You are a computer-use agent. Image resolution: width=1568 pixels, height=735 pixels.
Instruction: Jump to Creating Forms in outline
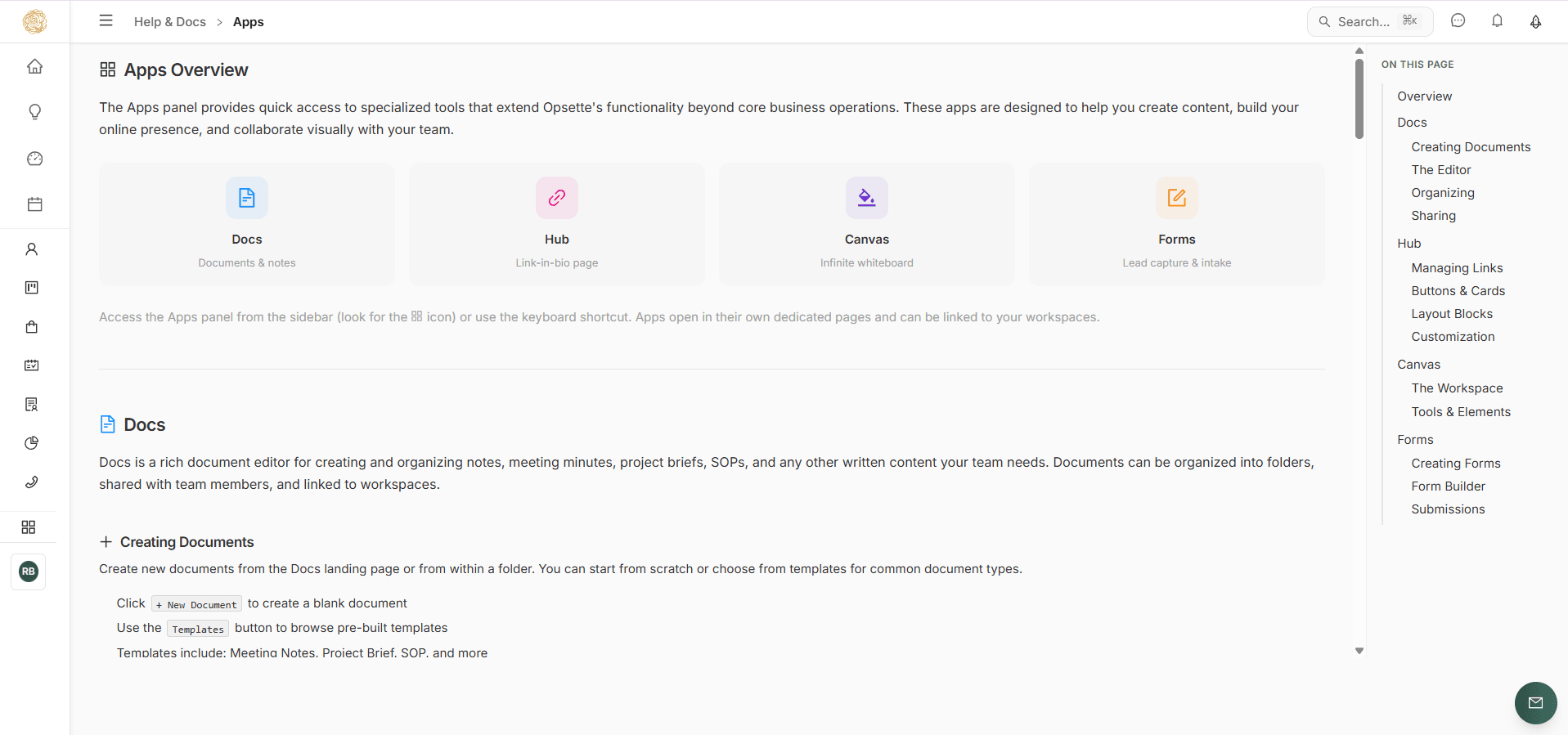click(1456, 464)
